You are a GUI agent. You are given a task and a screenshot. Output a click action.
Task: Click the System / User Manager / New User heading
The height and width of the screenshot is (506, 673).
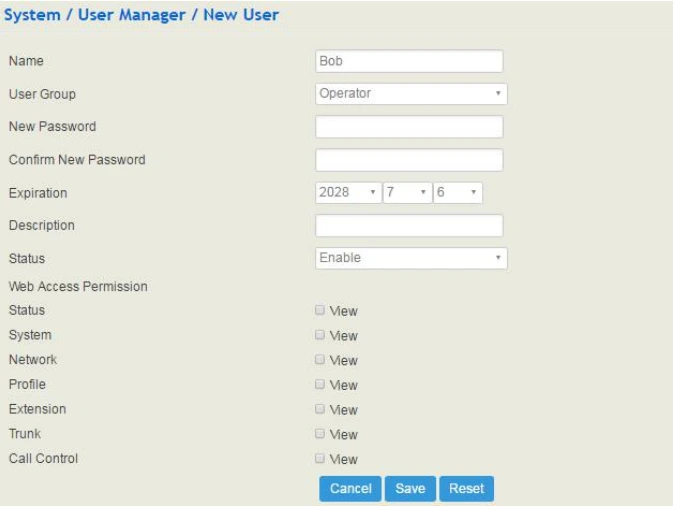point(143,15)
